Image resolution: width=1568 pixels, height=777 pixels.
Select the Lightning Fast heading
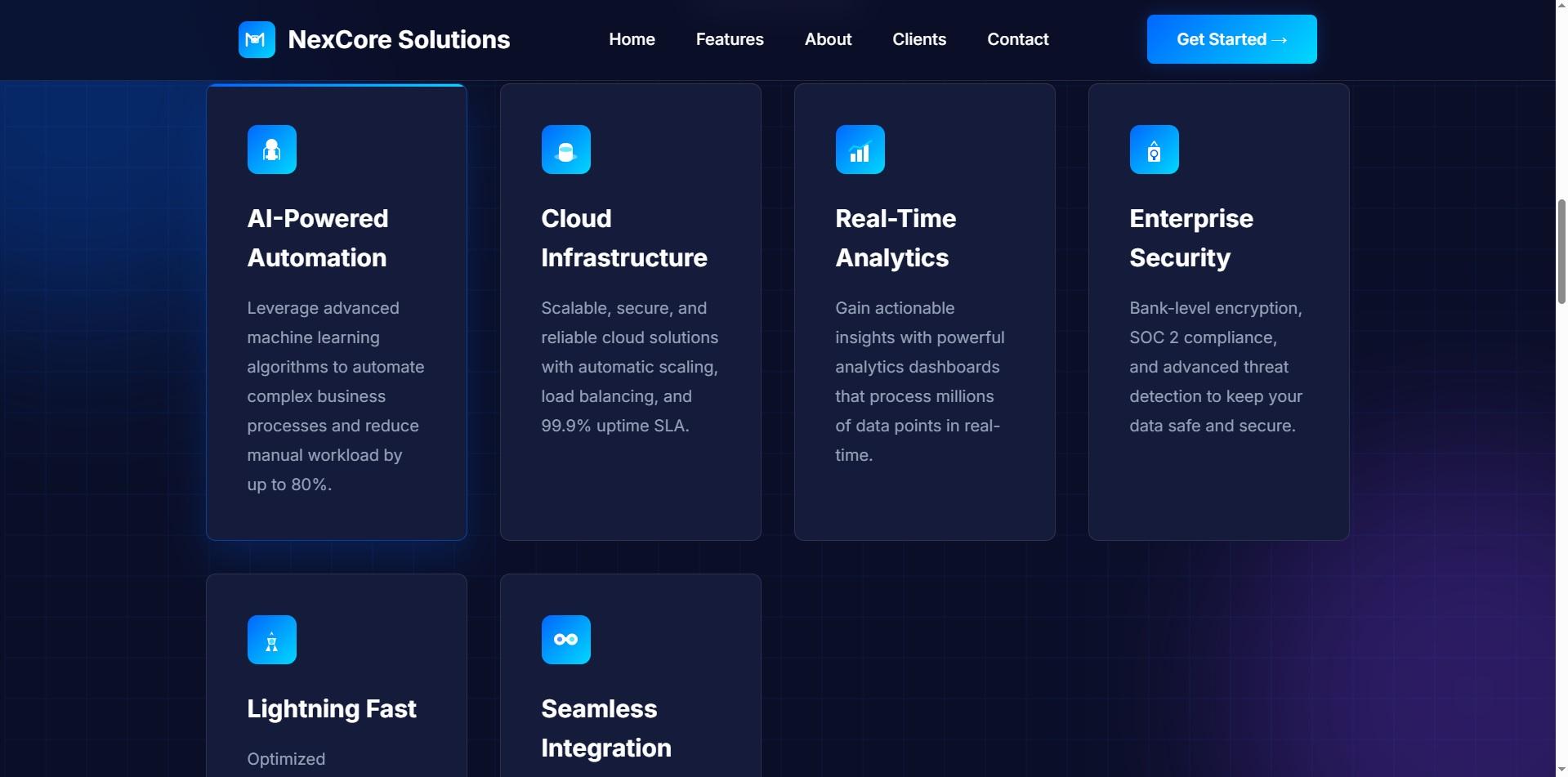[x=332, y=708]
